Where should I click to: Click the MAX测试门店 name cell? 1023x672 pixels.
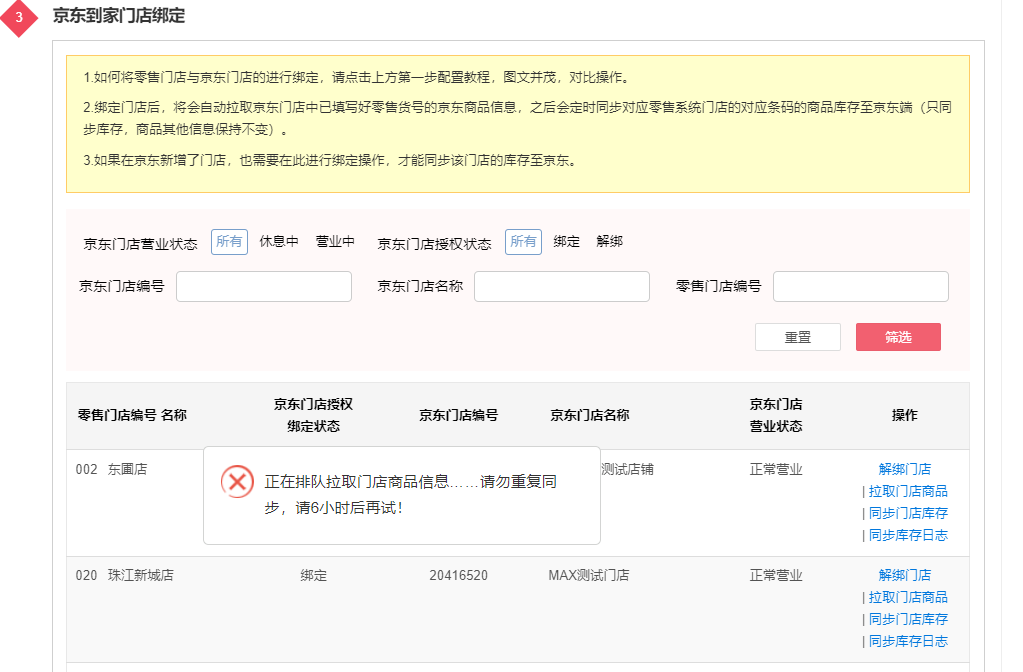click(x=588, y=575)
